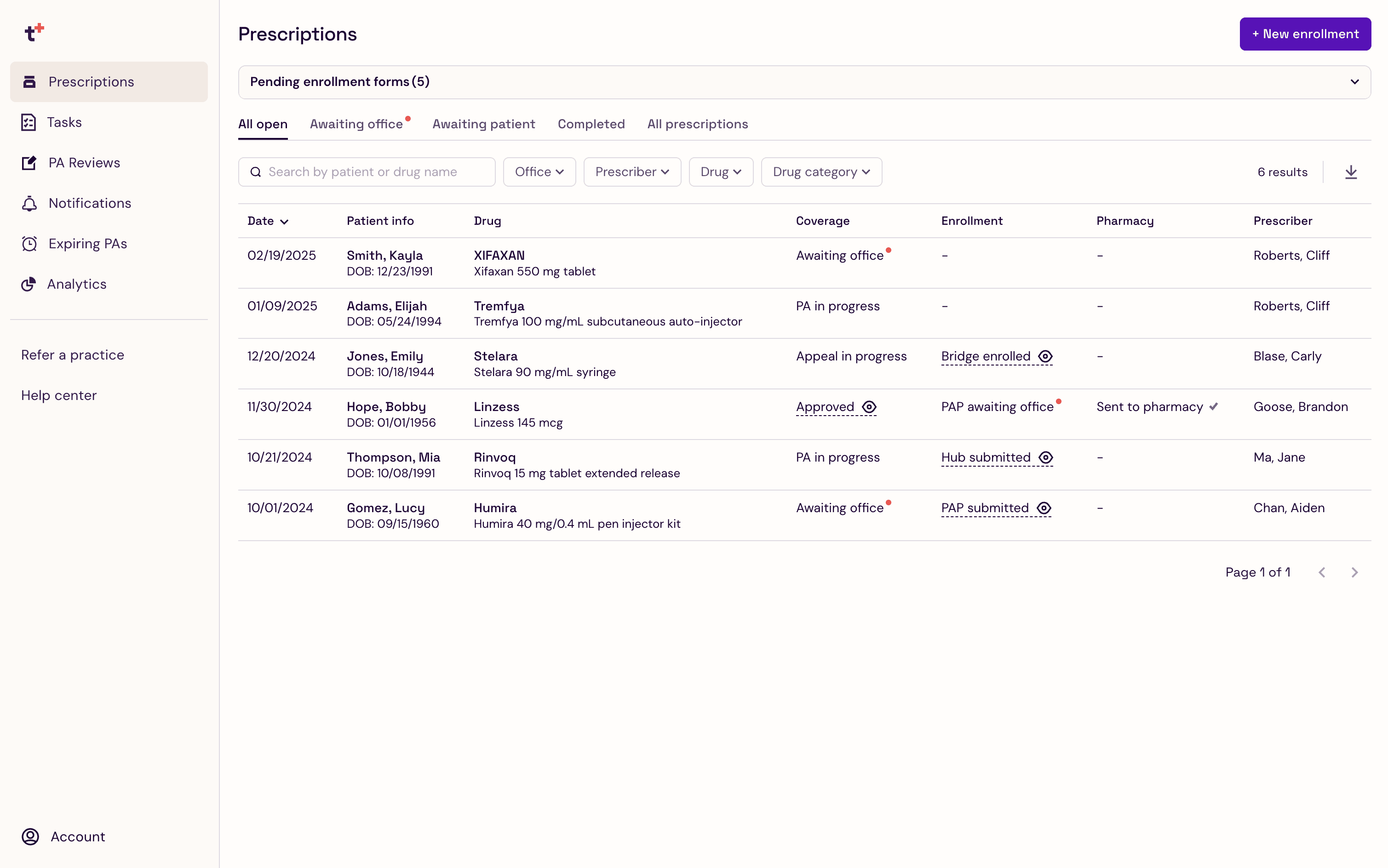Switch to the Completed tab

point(591,124)
